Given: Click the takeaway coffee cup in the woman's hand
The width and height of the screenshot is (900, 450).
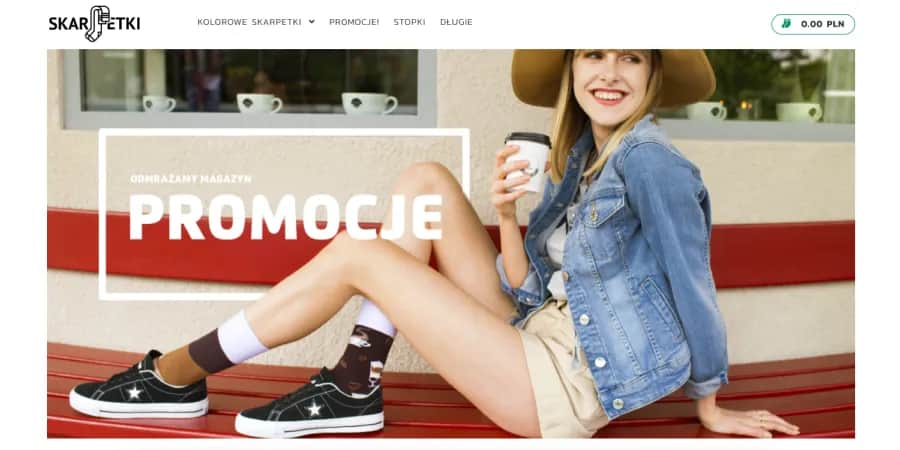Looking at the screenshot, I should (x=527, y=162).
